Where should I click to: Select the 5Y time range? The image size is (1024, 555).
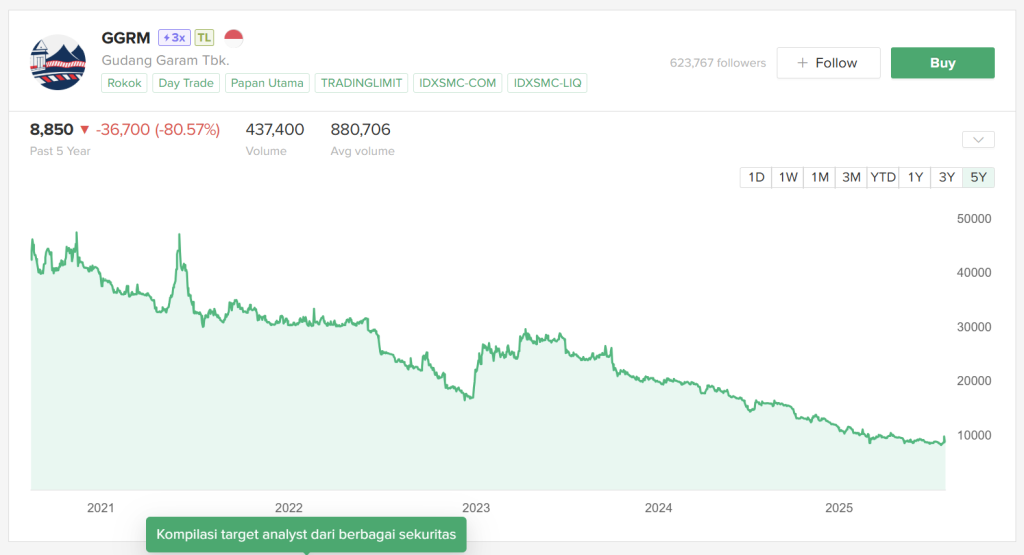click(978, 178)
